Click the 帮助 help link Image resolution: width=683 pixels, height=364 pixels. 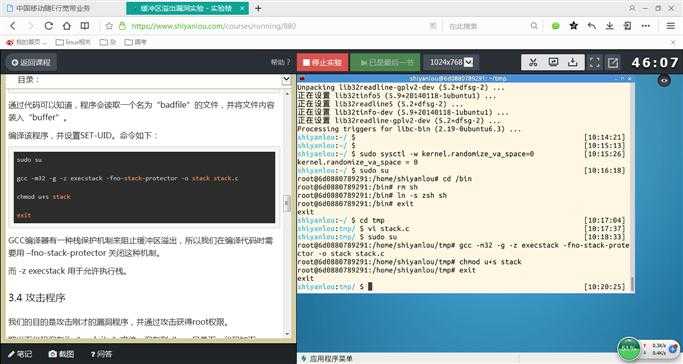[x=281, y=62]
